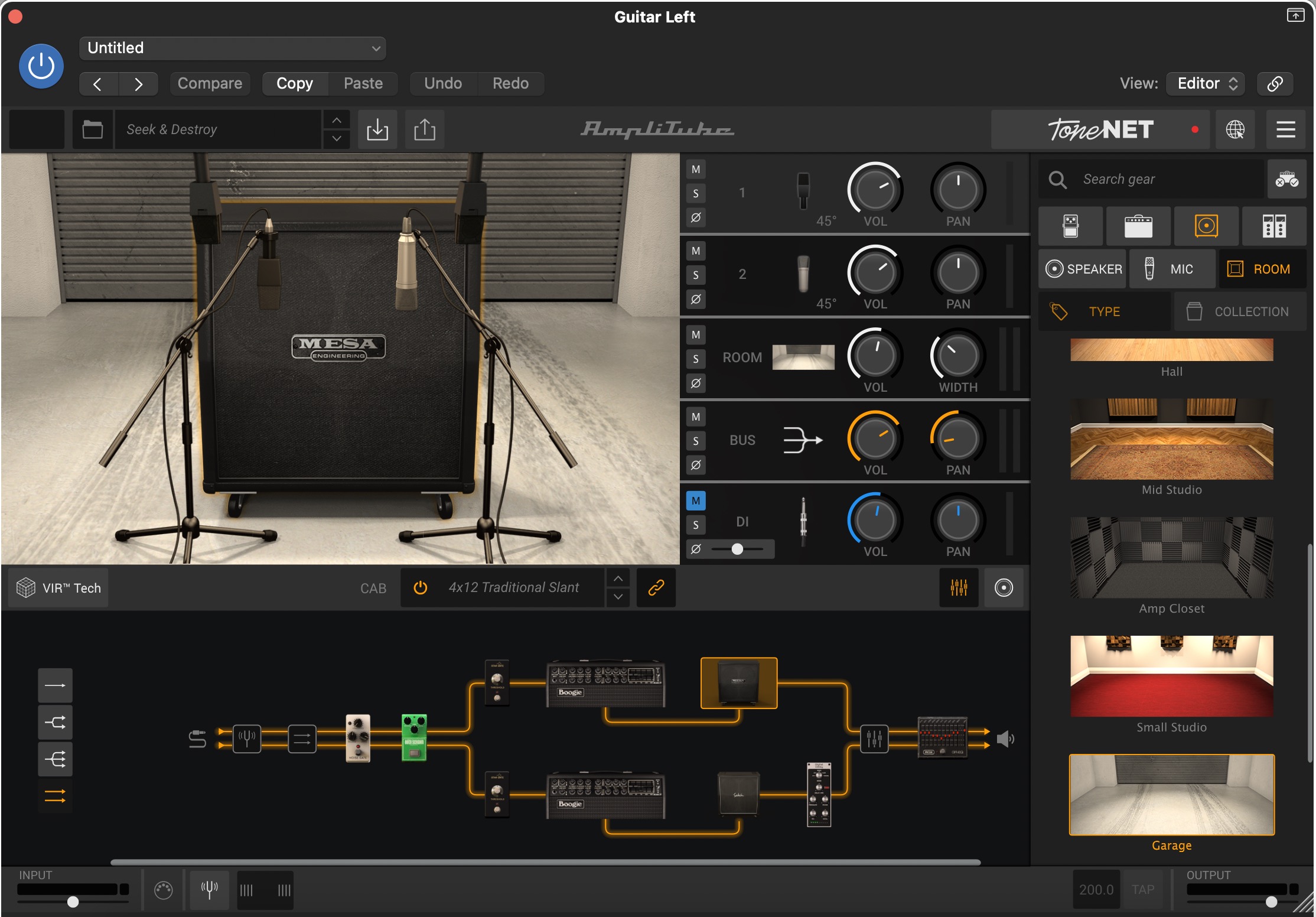Go to previous preset arrow
This screenshot has height=917, width=1316.
click(x=99, y=84)
